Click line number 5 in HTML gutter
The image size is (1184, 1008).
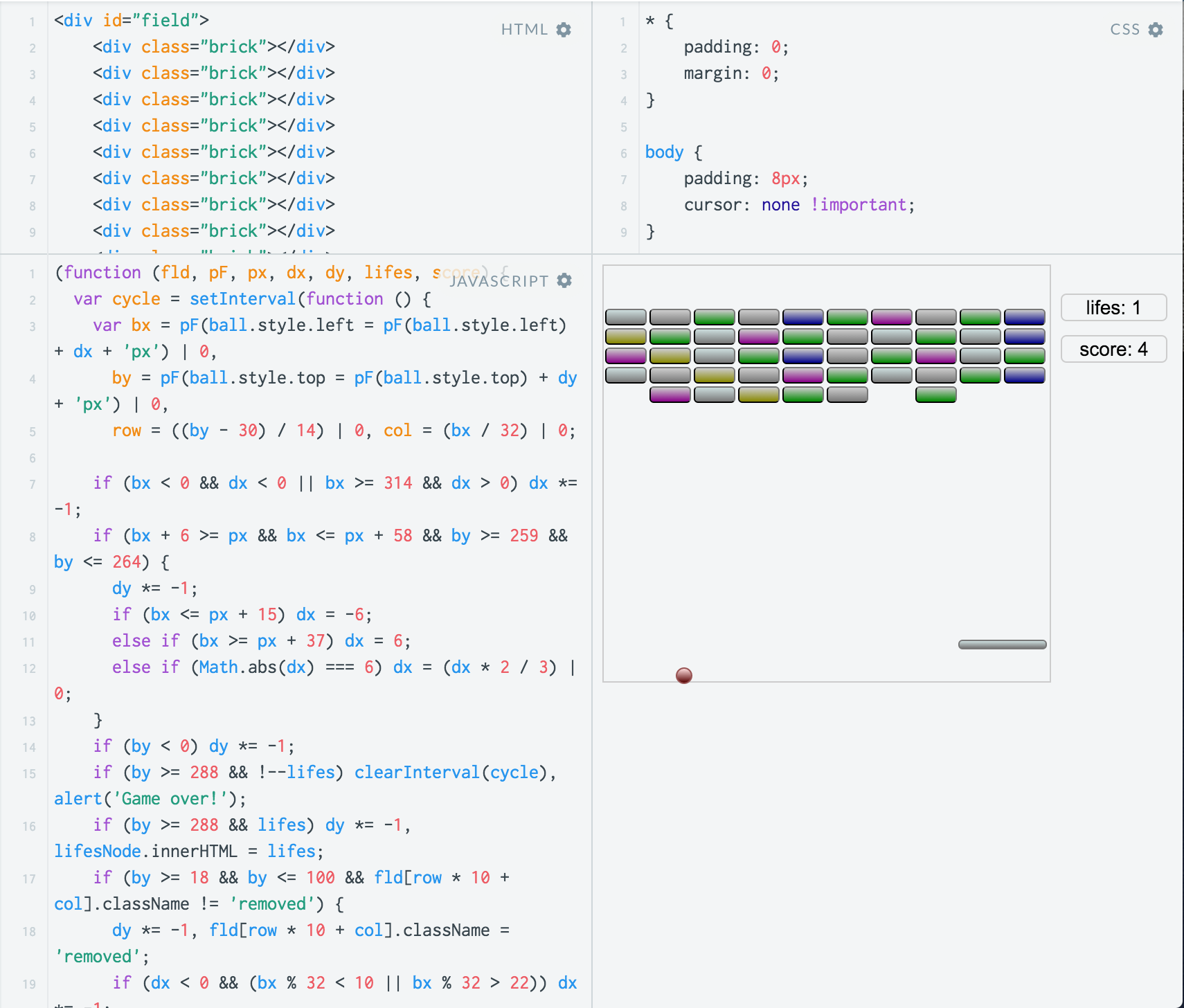[x=33, y=127]
